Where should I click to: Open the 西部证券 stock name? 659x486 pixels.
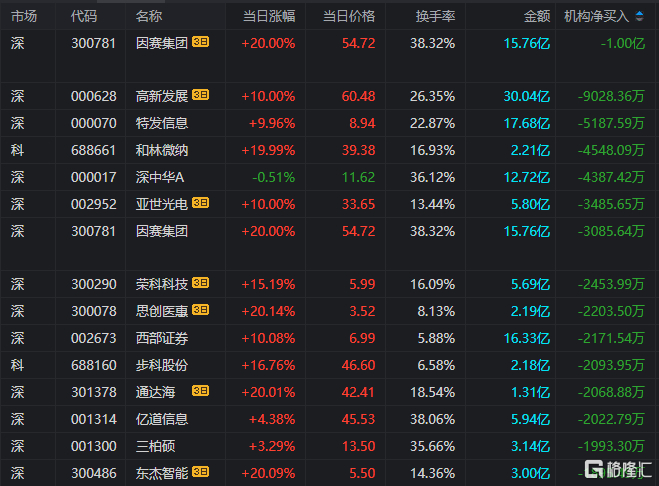(x=162, y=338)
